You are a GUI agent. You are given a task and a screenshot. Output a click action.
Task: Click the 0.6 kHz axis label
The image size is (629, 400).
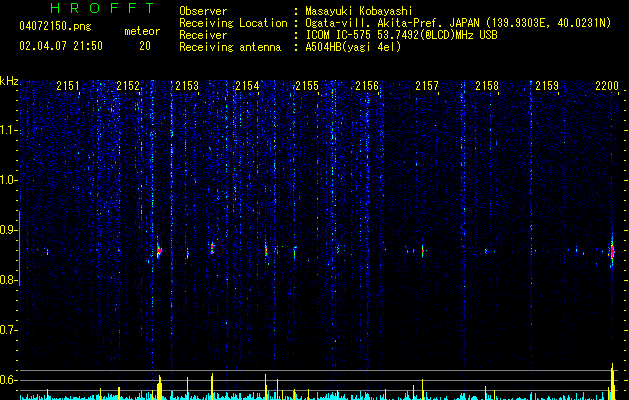8,380
